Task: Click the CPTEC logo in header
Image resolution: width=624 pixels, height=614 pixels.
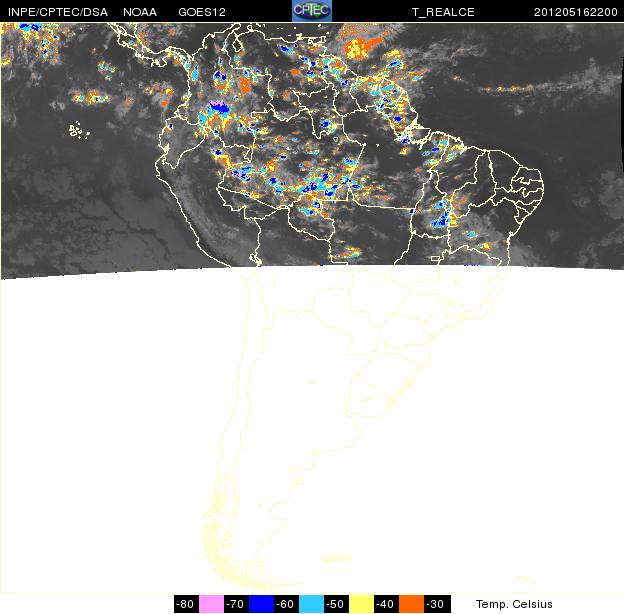Action: (312, 10)
